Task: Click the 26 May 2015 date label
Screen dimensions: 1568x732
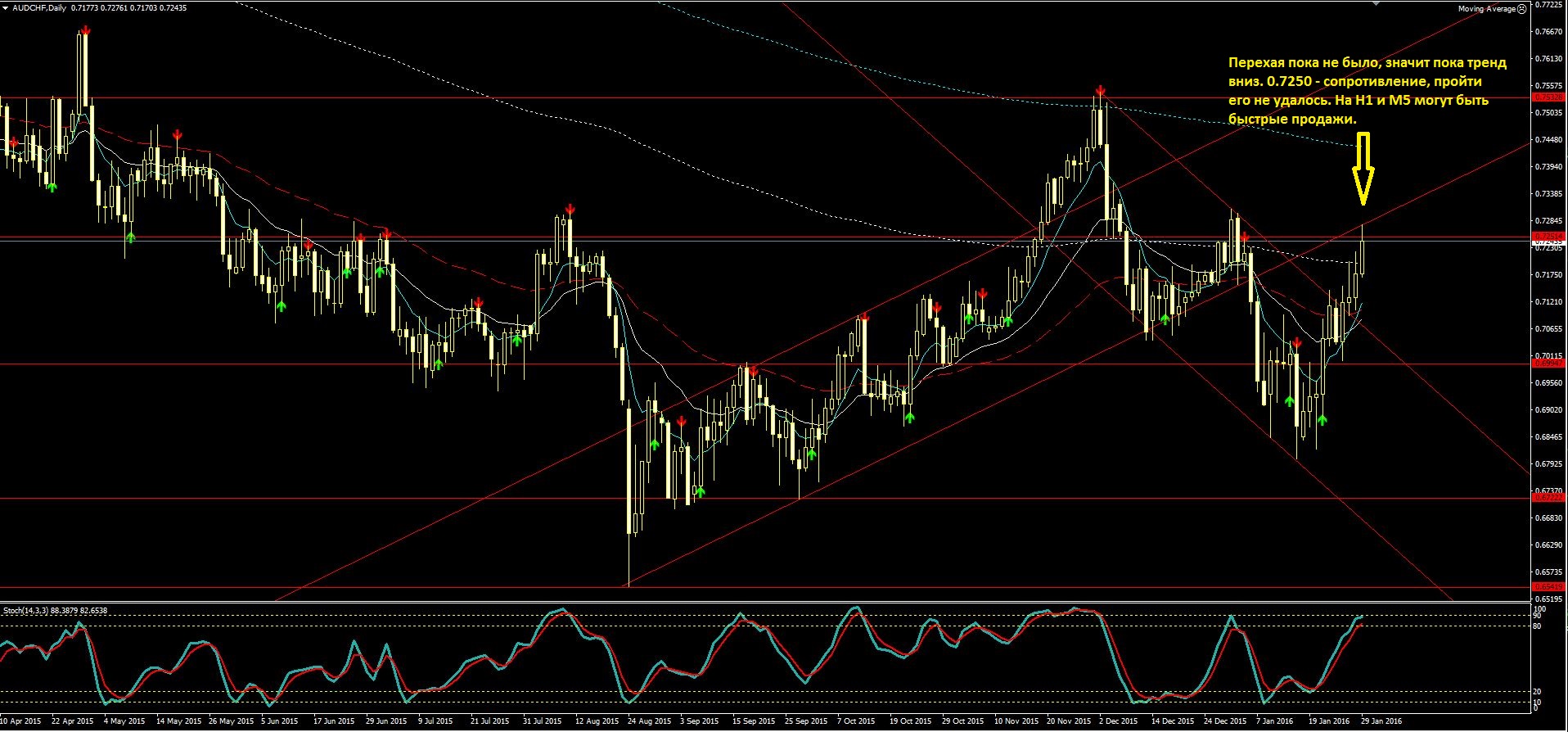Action: 231,722
